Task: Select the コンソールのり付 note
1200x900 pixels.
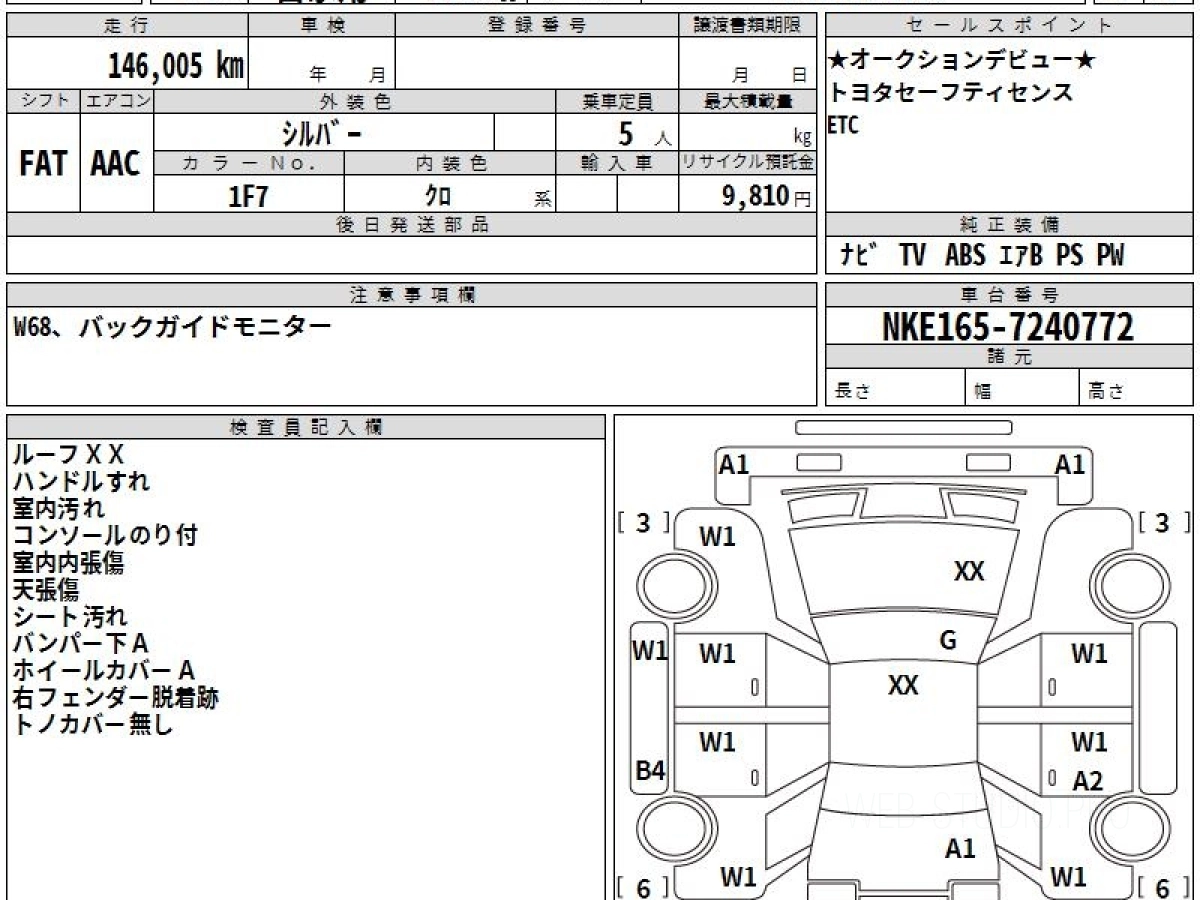Action: pyautogui.click(x=105, y=536)
